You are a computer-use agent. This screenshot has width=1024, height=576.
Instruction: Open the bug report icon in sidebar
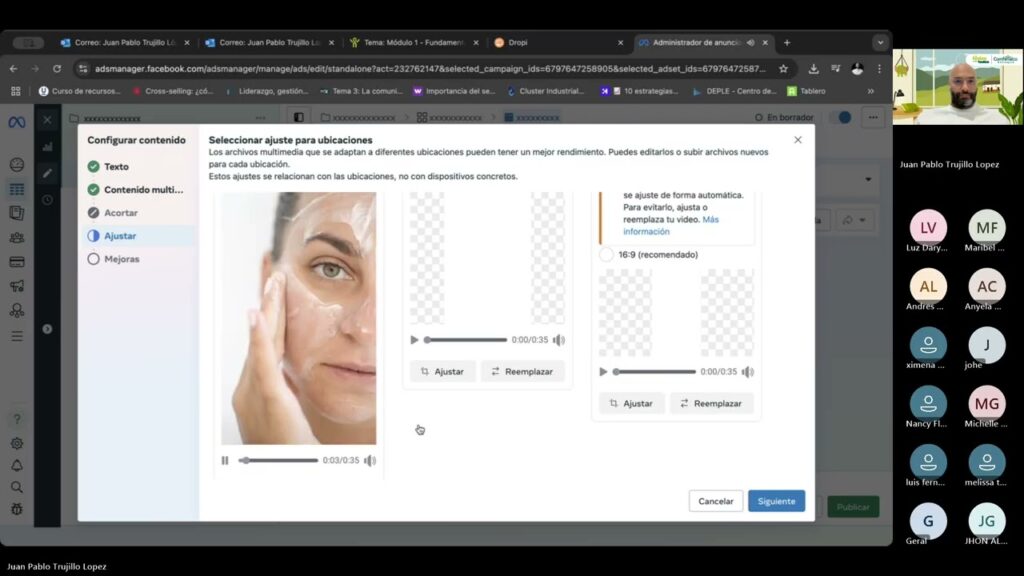click(17, 509)
